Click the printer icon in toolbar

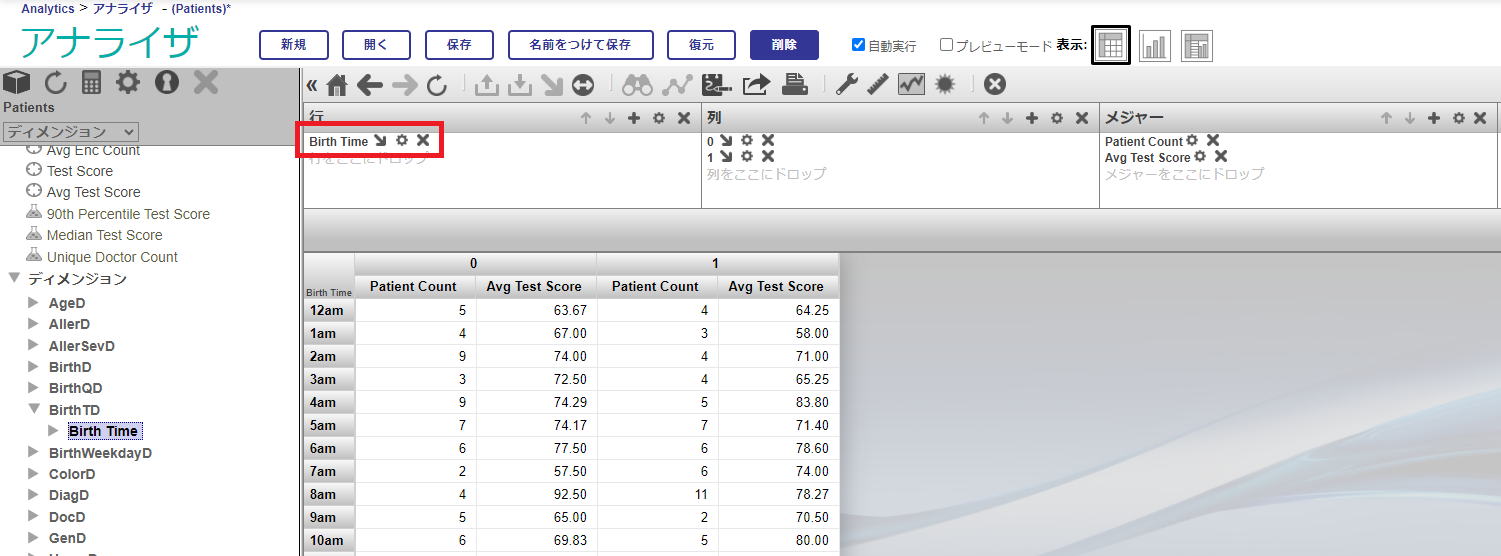coord(795,86)
